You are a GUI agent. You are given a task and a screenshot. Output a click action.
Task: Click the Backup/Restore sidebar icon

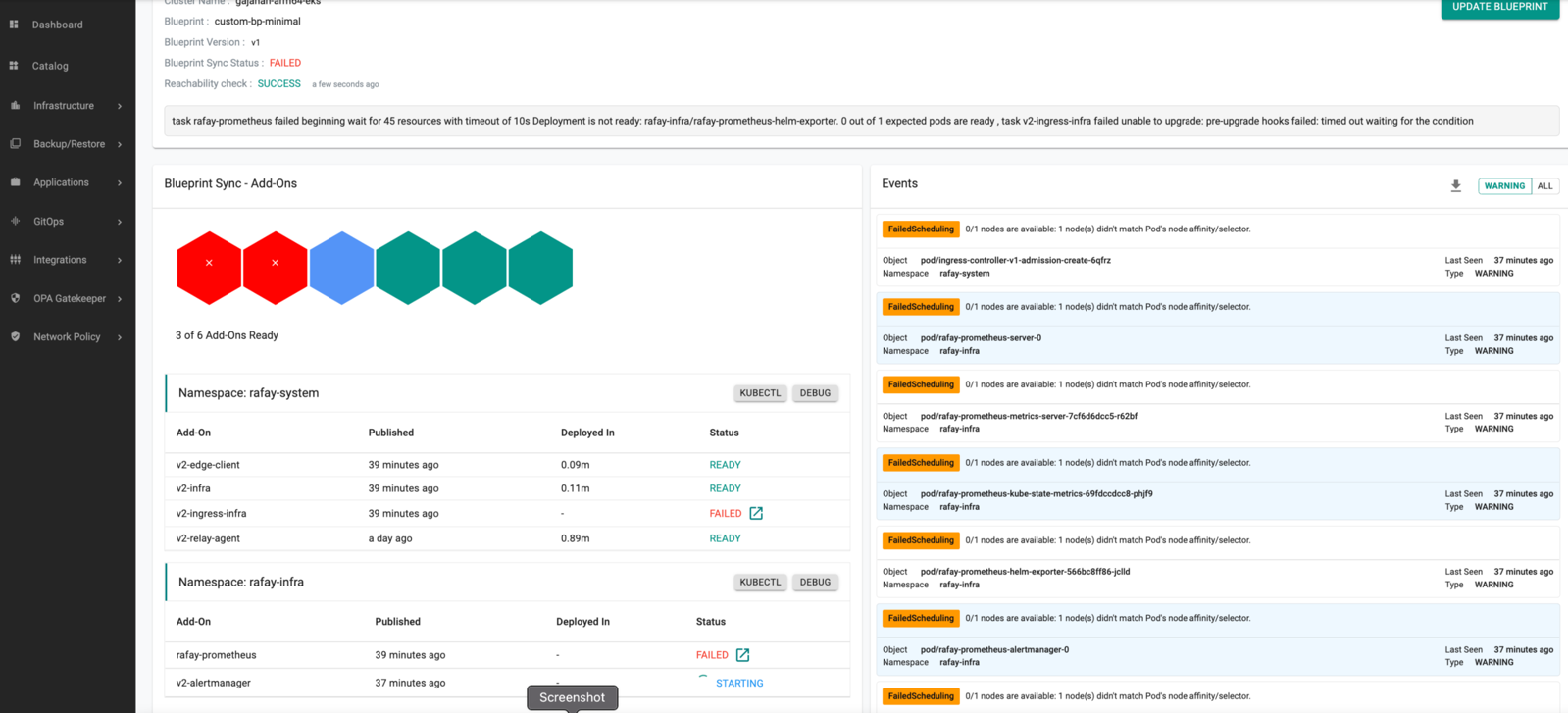click(x=15, y=143)
